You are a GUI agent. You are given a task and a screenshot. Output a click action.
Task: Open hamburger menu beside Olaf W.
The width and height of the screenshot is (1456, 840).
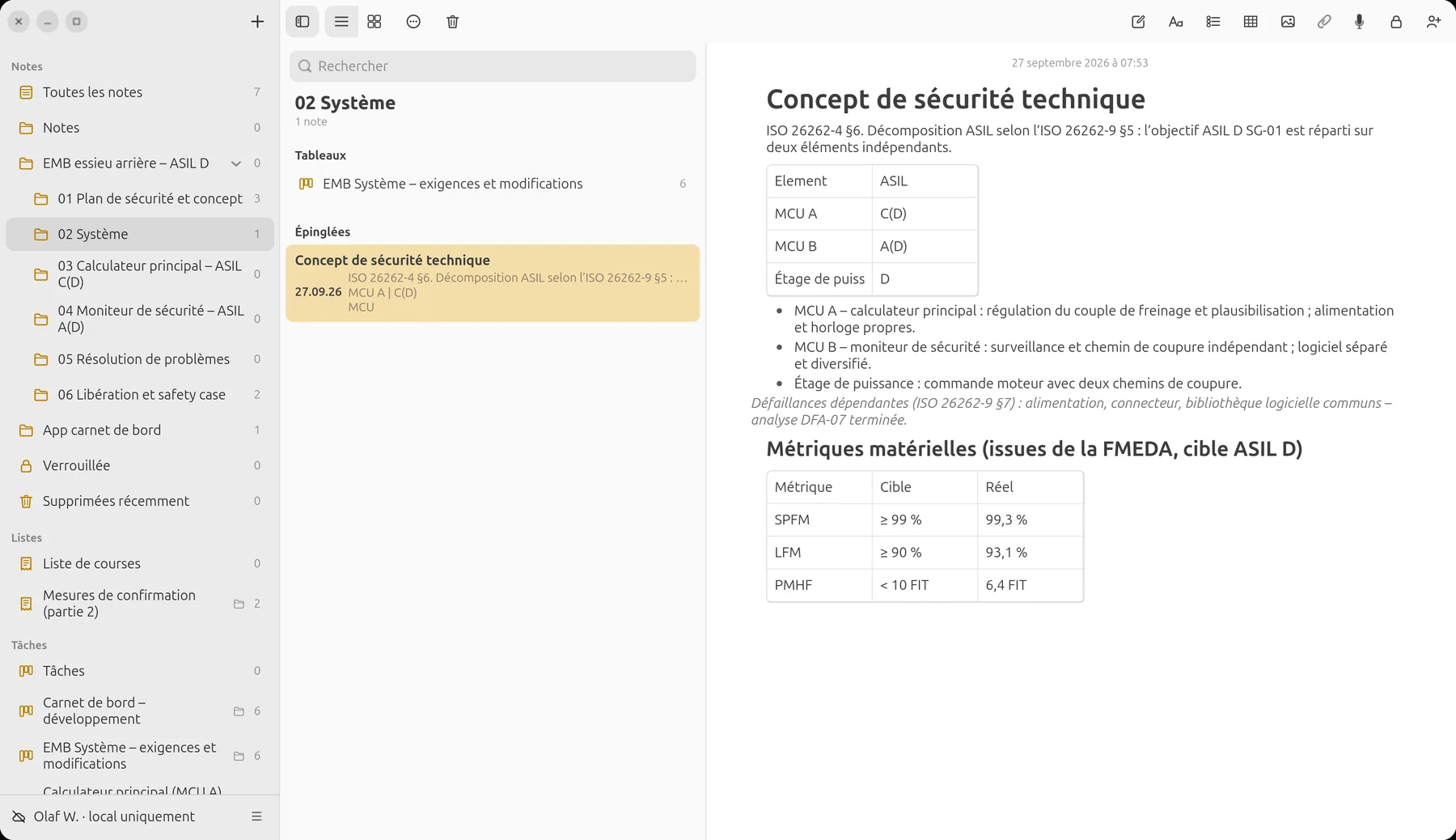[256, 817]
